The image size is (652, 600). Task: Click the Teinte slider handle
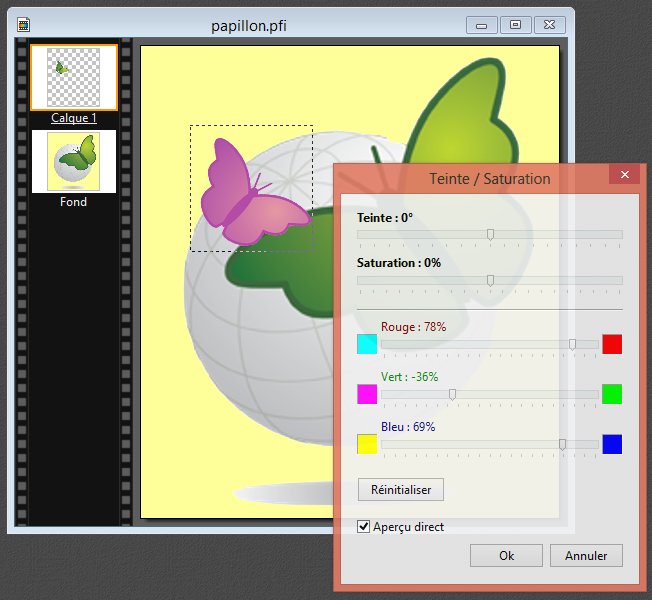pos(490,234)
